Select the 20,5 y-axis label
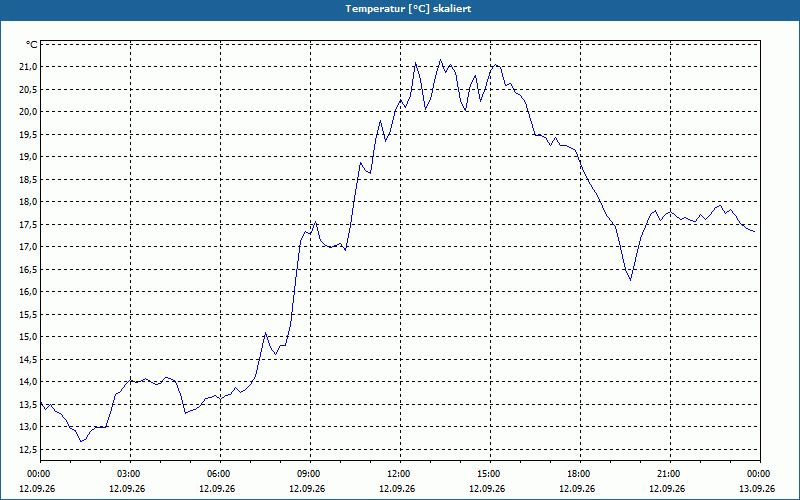The height and width of the screenshot is (500, 800). tap(28, 89)
